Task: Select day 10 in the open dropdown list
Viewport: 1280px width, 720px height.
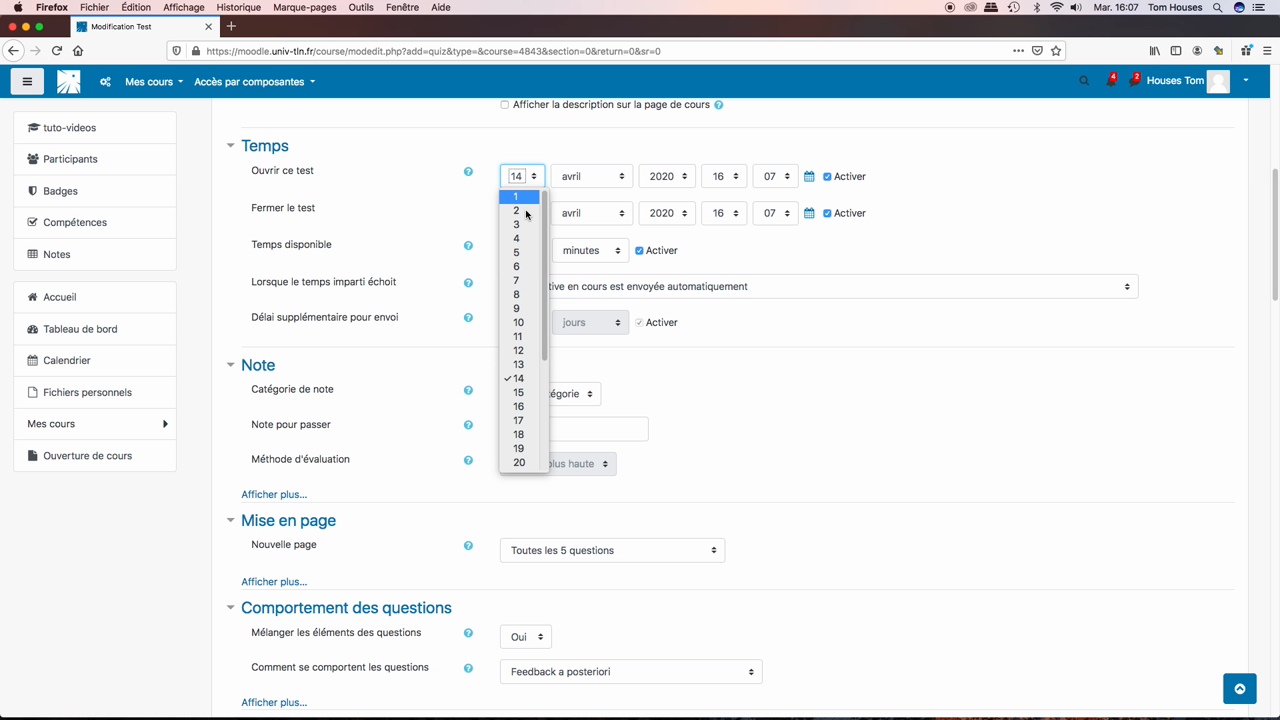Action: pos(518,323)
